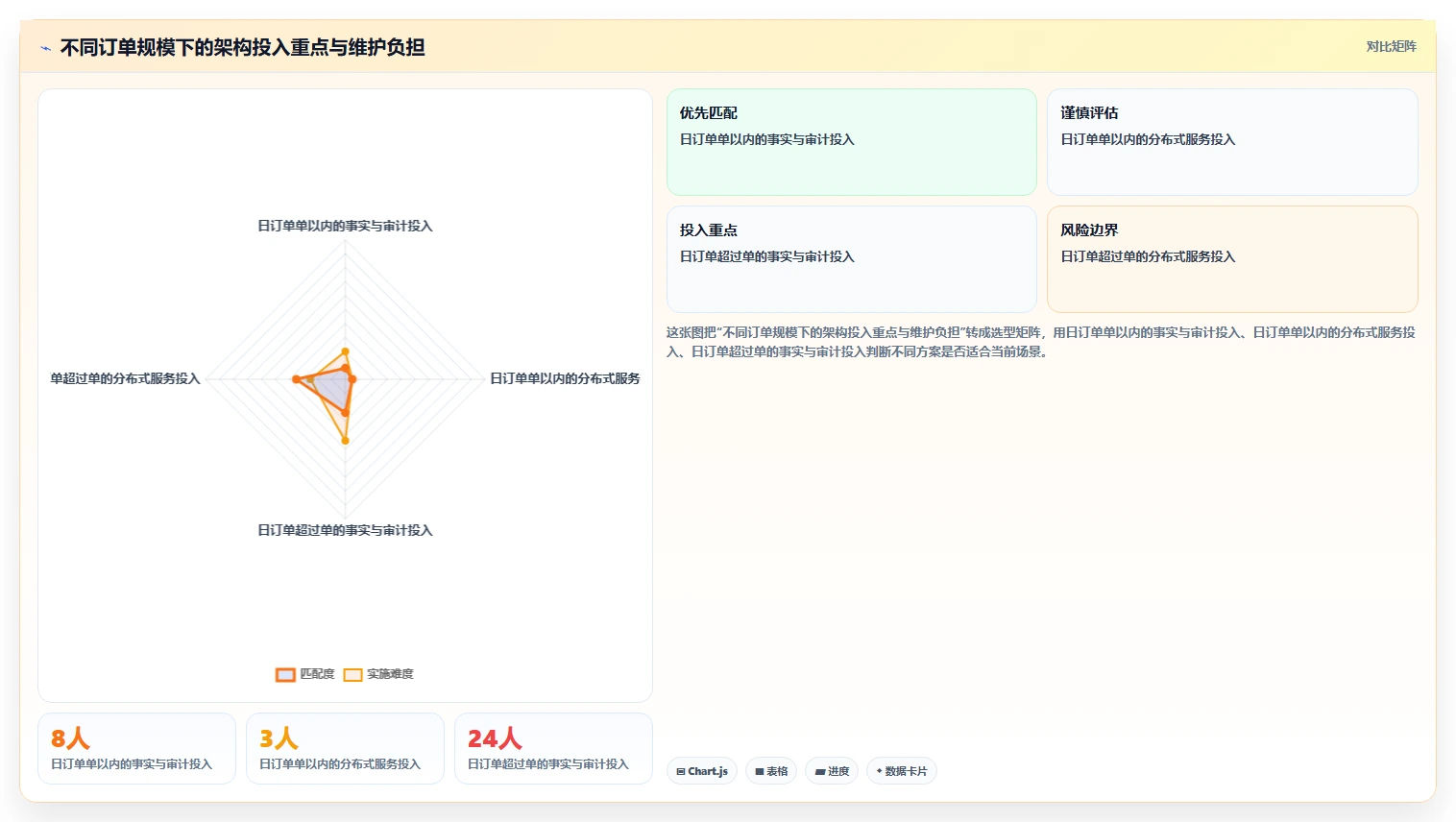Select the 表格 chip
Viewport: 1456px width, 822px height.
(771, 771)
